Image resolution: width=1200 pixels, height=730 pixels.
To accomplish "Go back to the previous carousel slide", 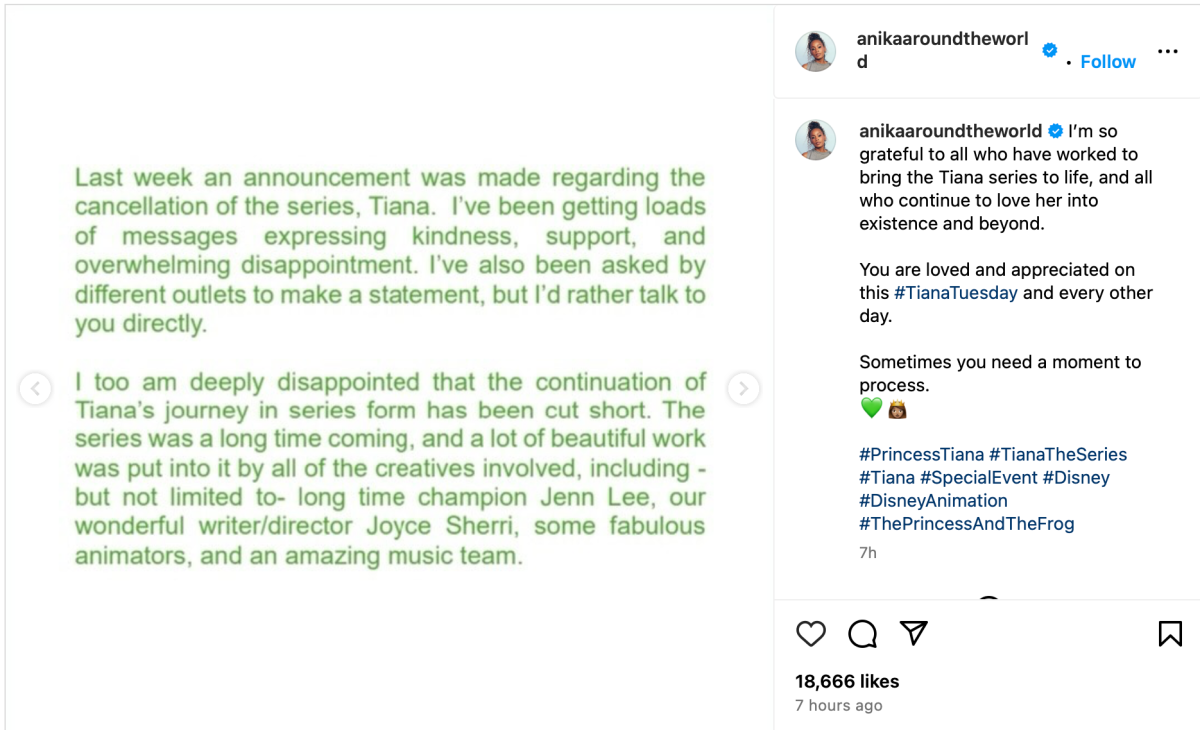I will click(x=35, y=388).
